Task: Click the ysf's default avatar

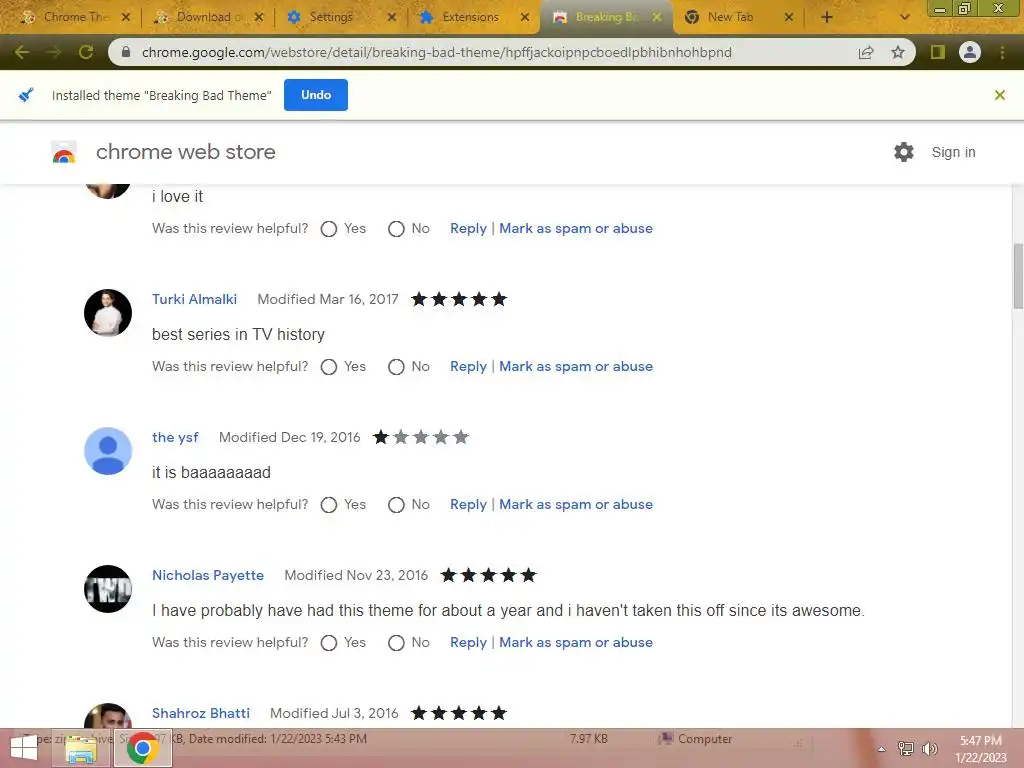Action: coord(108,451)
